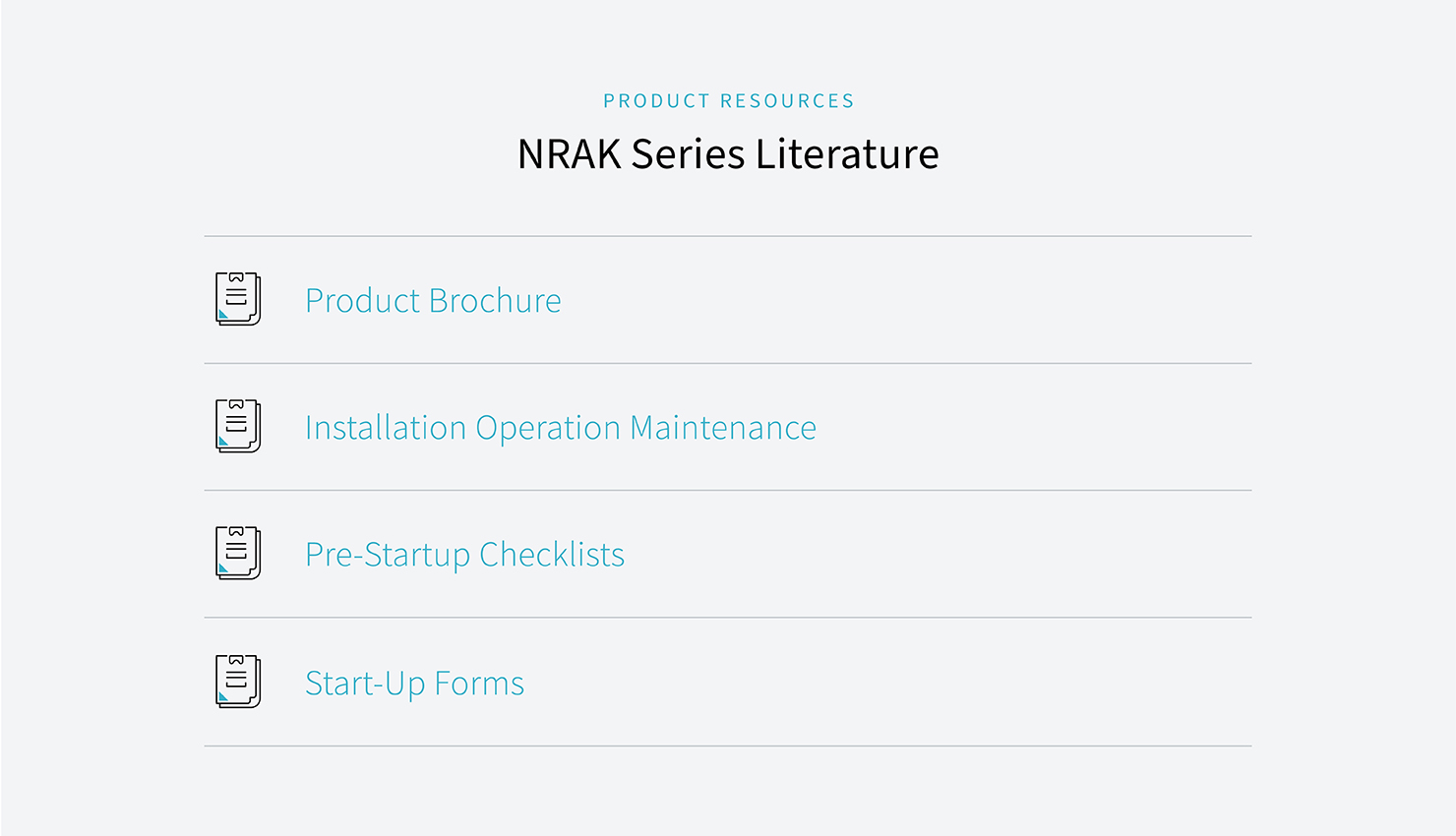This screenshot has width=1456, height=836.
Task: Click the word Maintenance in the second link
Action: click(x=723, y=428)
